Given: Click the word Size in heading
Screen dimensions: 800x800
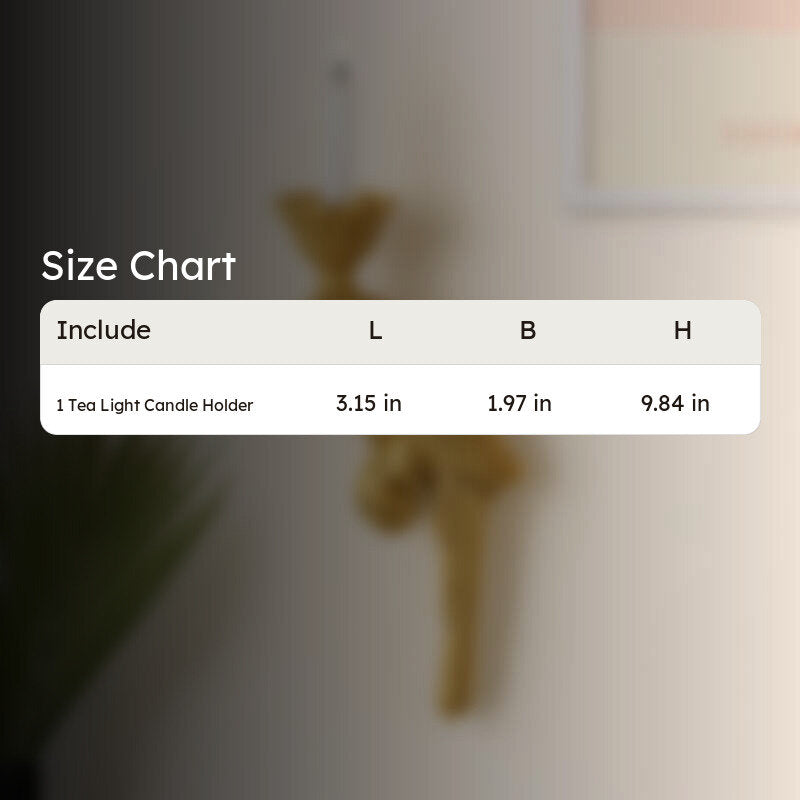Looking at the screenshot, I should tap(79, 266).
